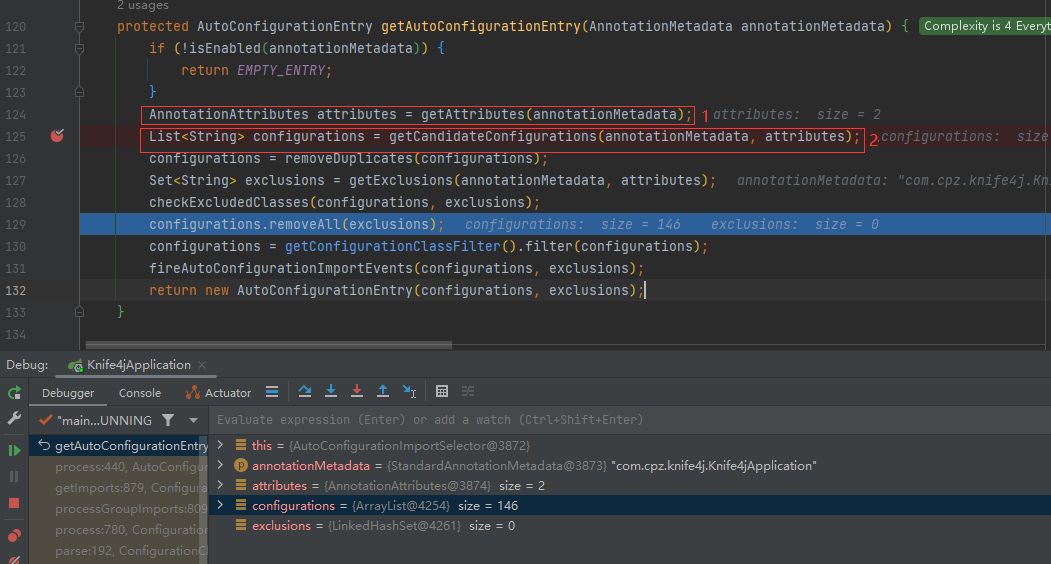Click 'size = 146' value in variables panel
This screenshot has width=1051, height=564.
[488, 506]
